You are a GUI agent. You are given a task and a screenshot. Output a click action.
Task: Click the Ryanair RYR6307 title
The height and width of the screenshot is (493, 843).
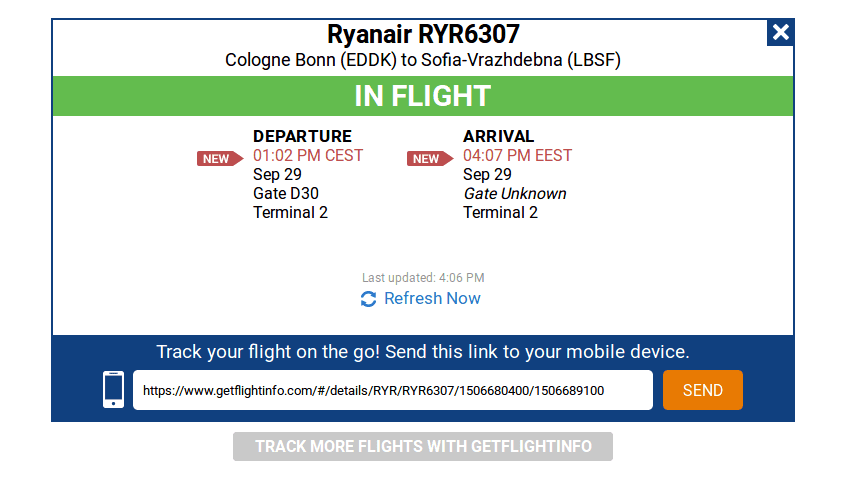[422, 34]
